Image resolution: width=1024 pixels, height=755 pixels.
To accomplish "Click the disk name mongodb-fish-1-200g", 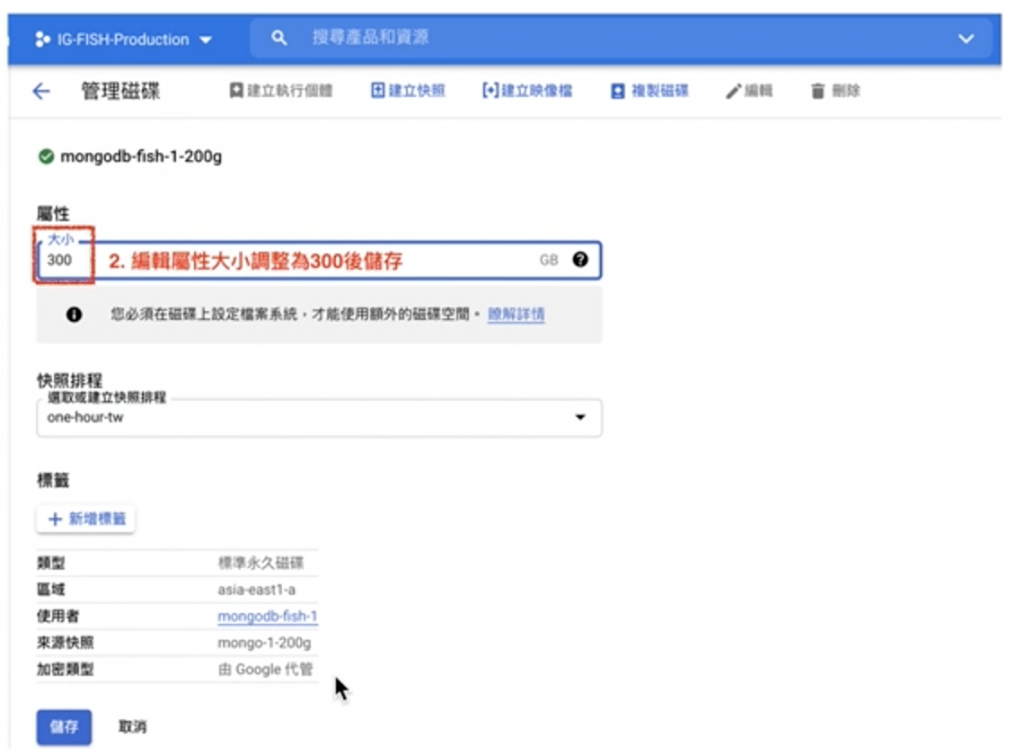I will click(x=141, y=157).
